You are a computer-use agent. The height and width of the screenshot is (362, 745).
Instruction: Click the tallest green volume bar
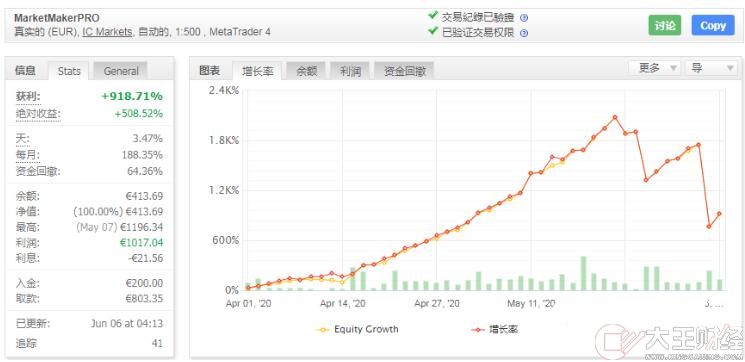[x=583, y=273]
